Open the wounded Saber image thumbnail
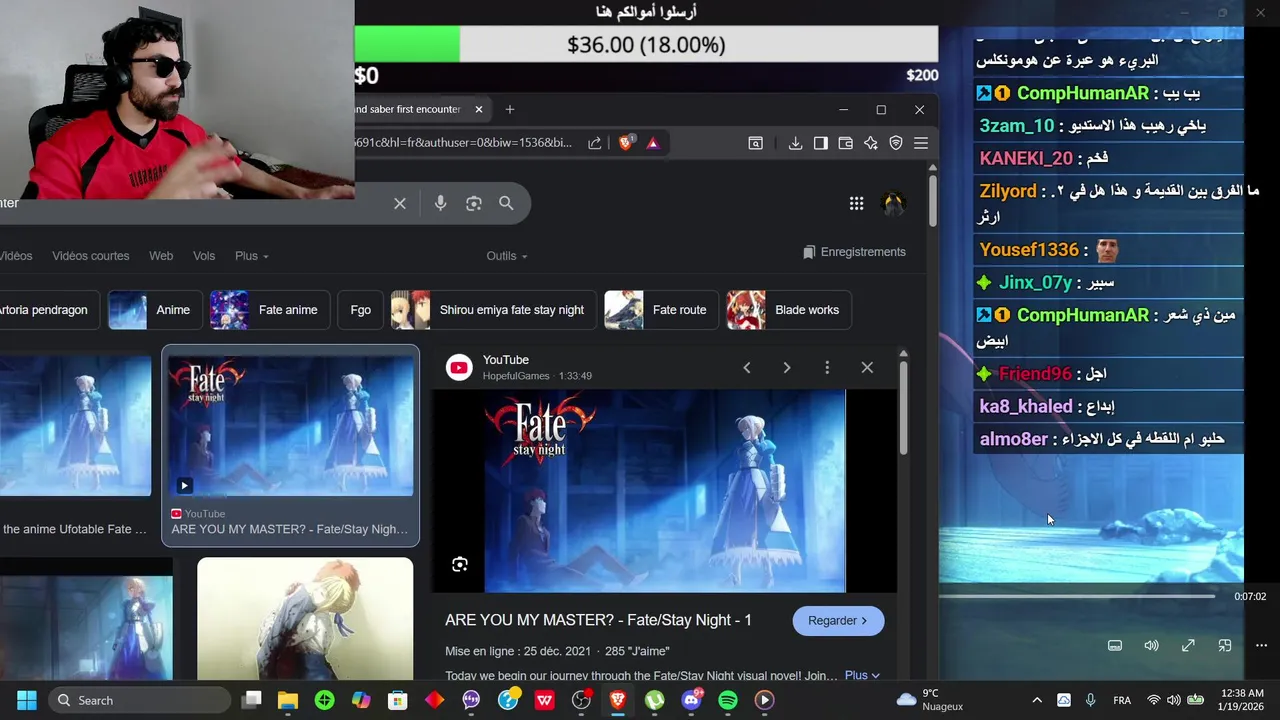This screenshot has width=1280, height=720. [305, 618]
